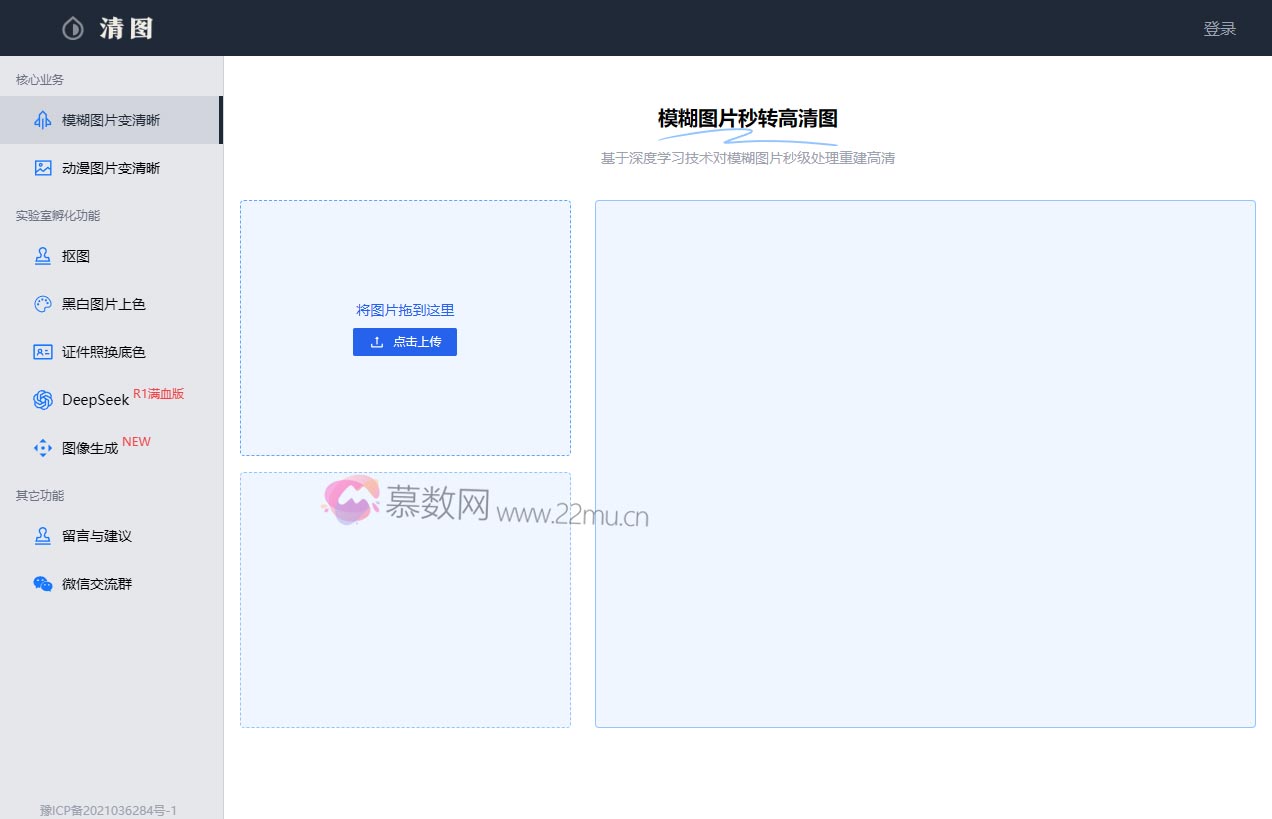Click the DeepSeek swirl logo icon
This screenshot has height=819, width=1272.
[43, 400]
